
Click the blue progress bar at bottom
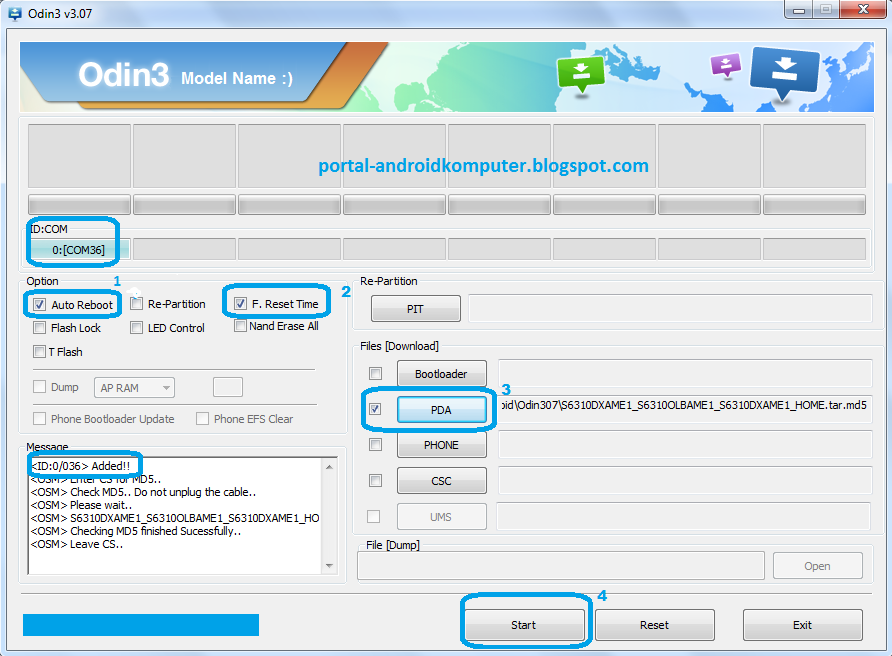(x=141, y=624)
